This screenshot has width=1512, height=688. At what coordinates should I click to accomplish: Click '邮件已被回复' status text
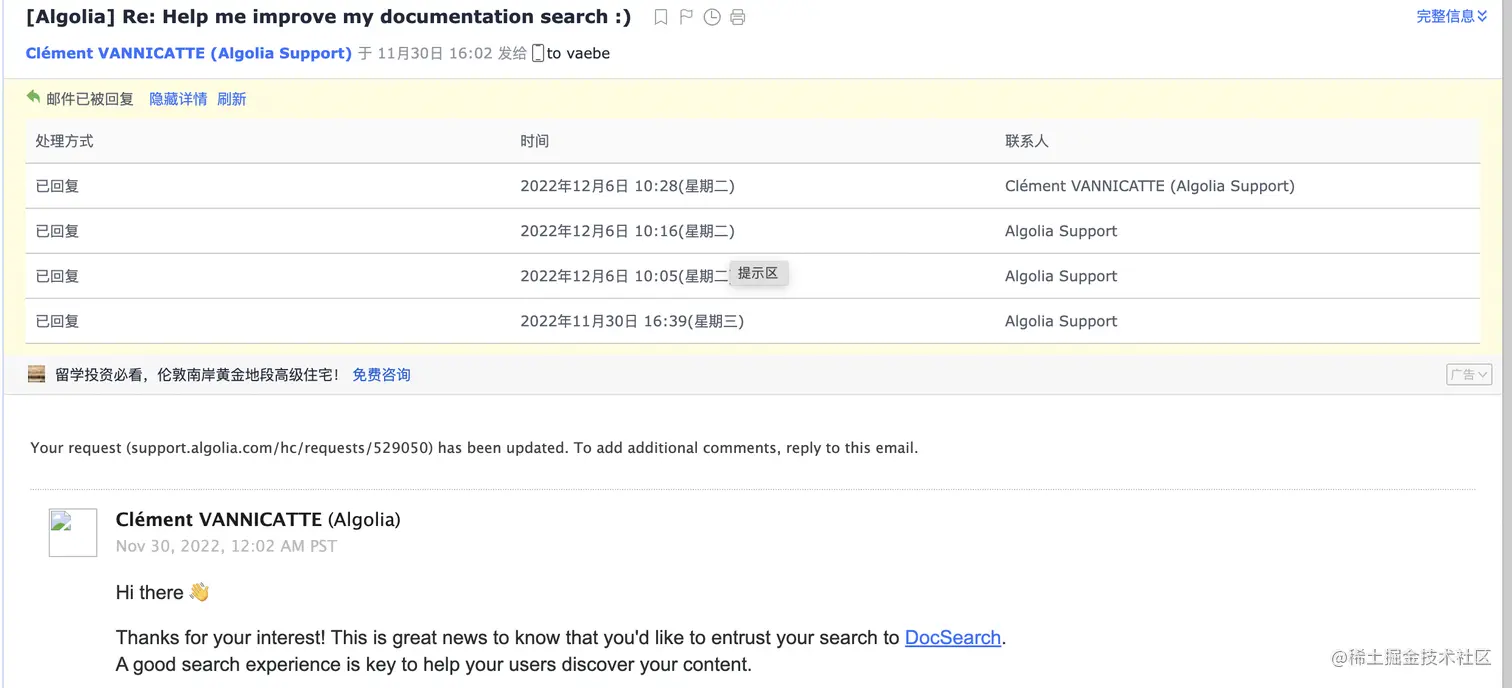(x=90, y=99)
